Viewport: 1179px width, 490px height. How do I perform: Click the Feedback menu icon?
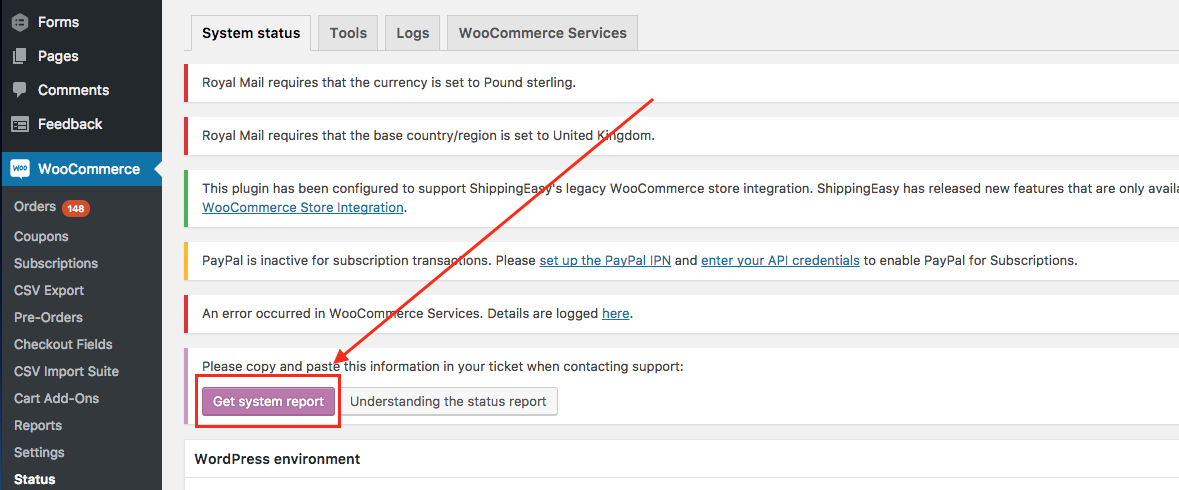[x=20, y=124]
